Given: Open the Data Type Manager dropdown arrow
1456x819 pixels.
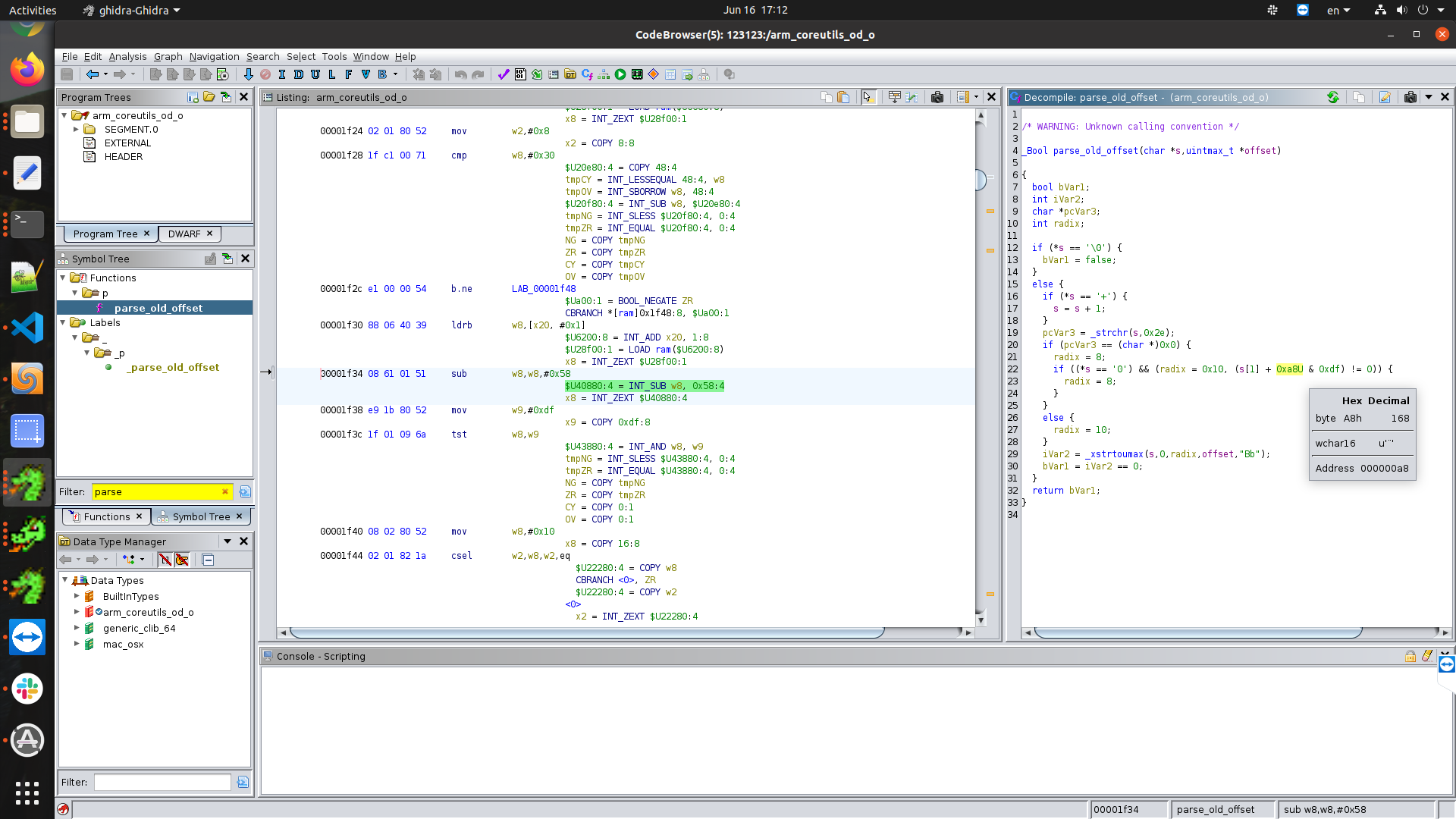Looking at the screenshot, I should point(226,541).
